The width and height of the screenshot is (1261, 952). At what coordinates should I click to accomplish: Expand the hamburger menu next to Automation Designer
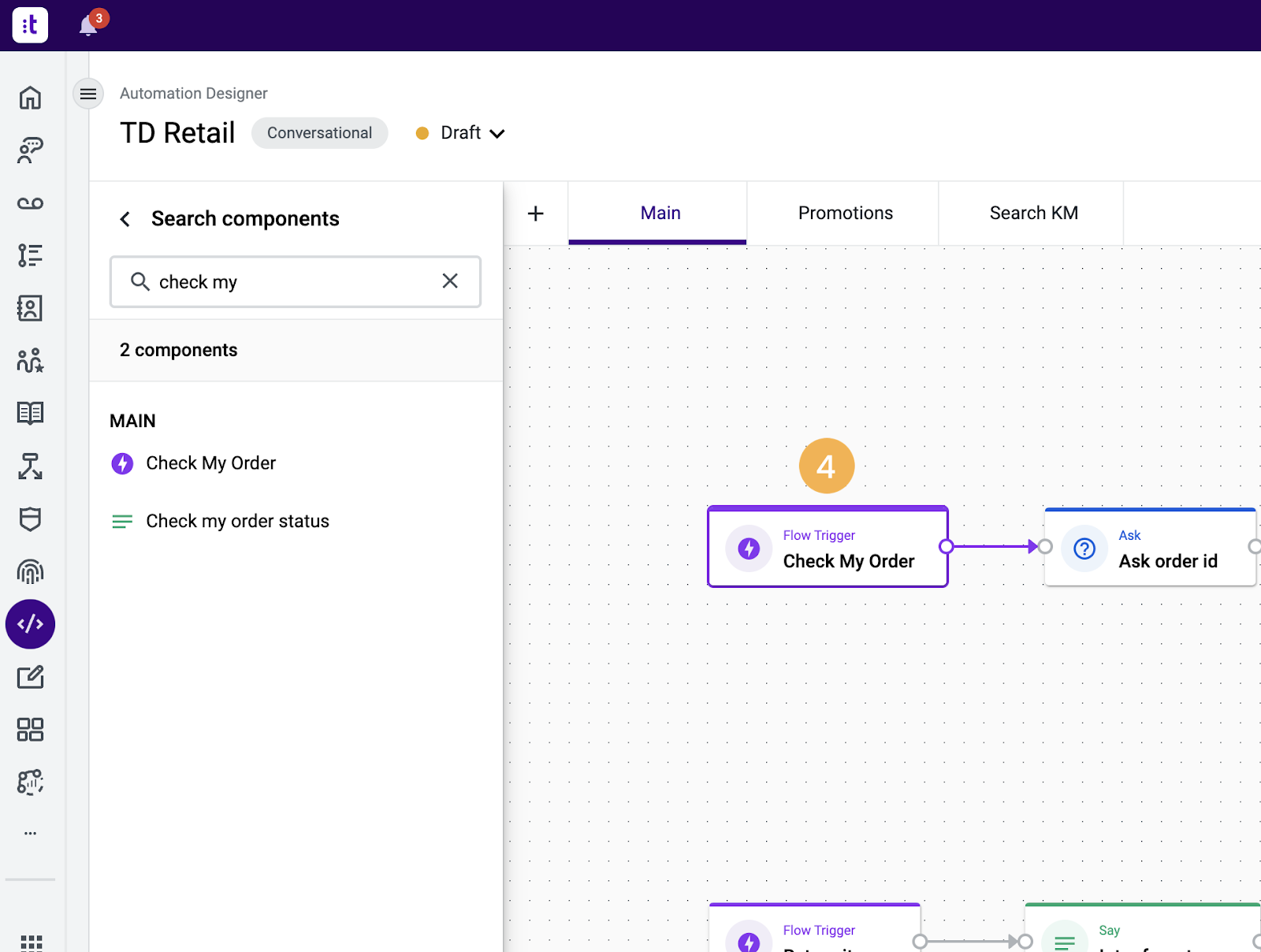click(x=87, y=94)
